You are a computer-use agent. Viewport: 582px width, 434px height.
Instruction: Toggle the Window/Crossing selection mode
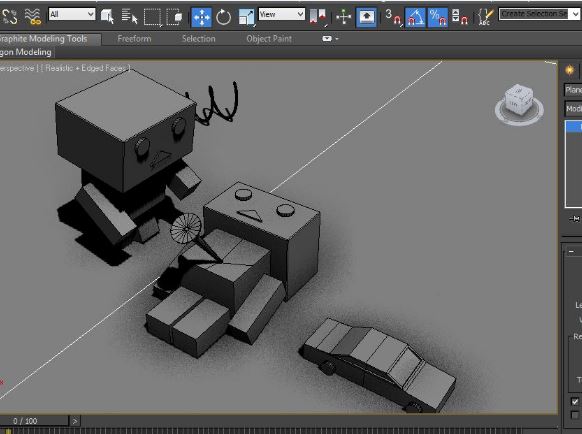click(x=174, y=17)
